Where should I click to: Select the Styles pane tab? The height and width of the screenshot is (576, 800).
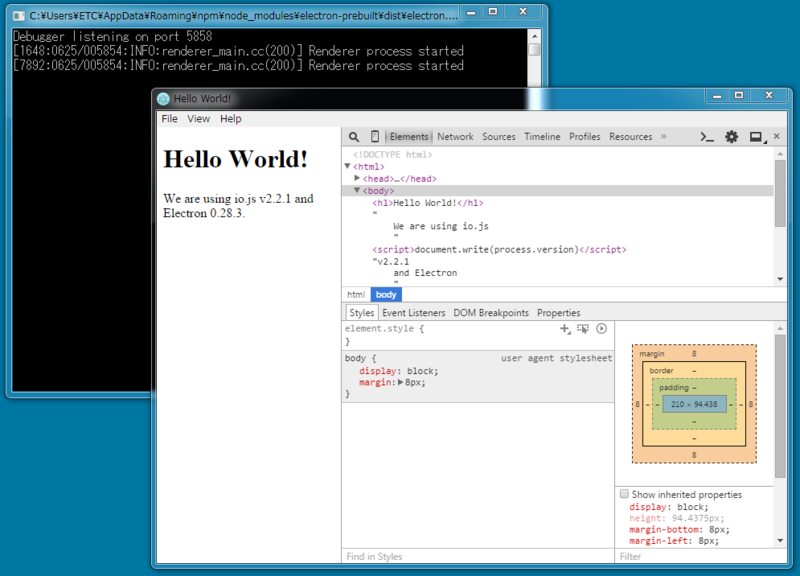pos(362,313)
